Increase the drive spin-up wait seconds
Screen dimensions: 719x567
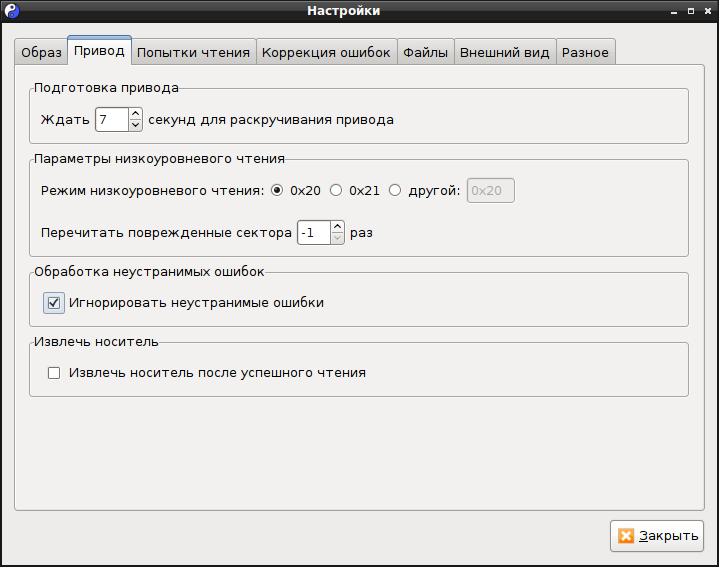point(135,114)
